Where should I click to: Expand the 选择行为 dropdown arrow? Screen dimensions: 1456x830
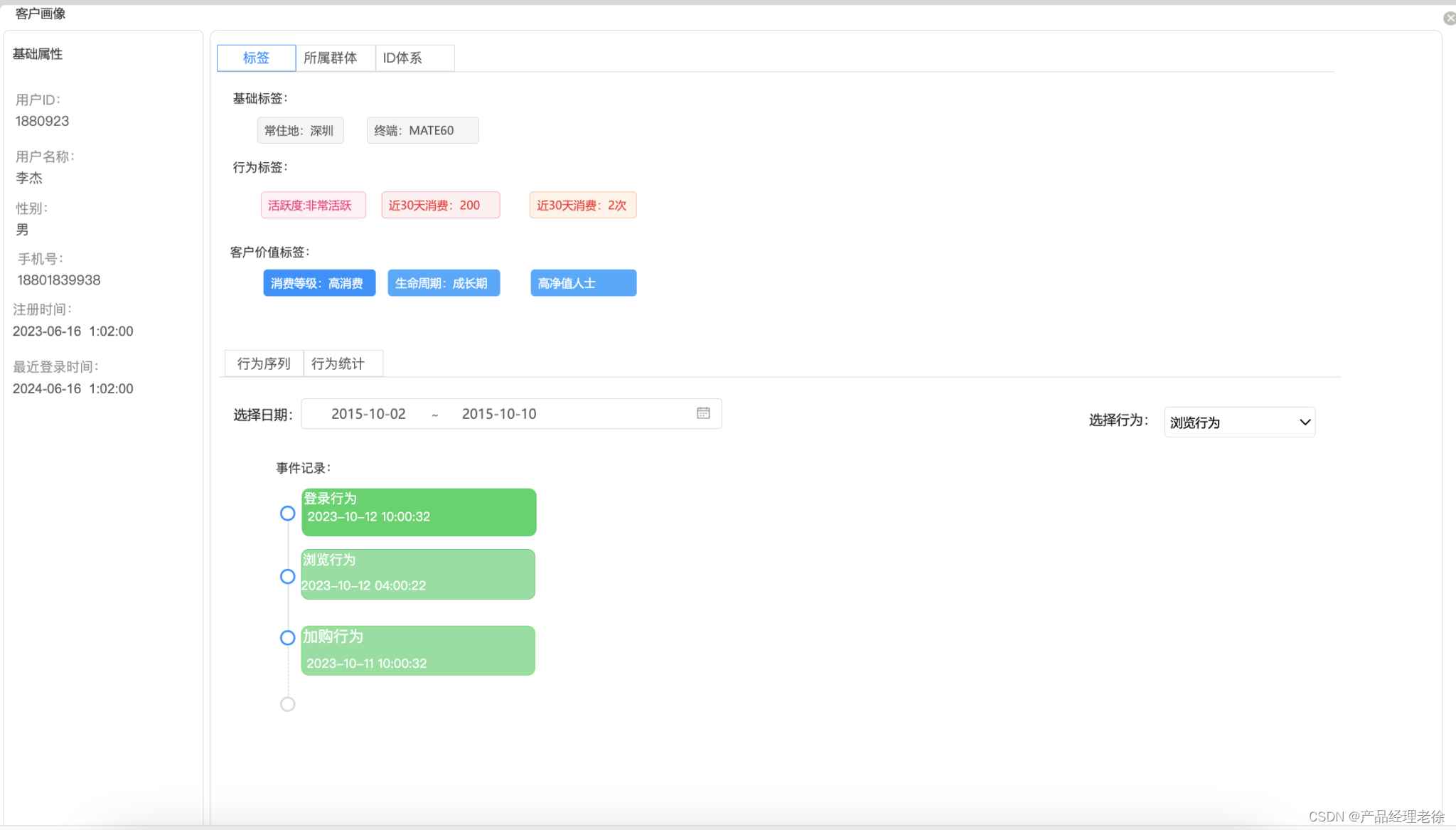coord(1305,422)
